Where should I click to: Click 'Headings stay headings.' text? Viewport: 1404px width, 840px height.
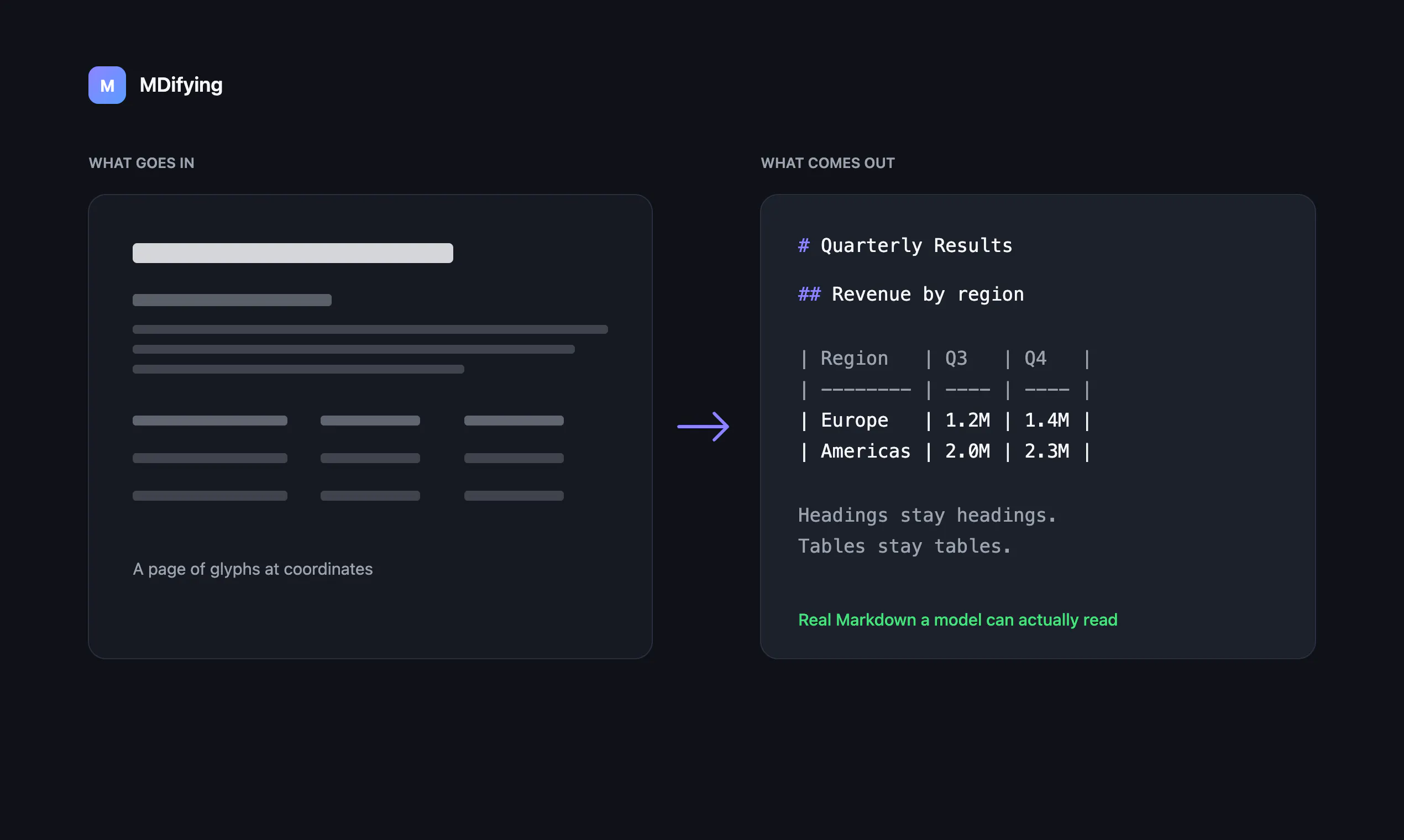(x=928, y=516)
